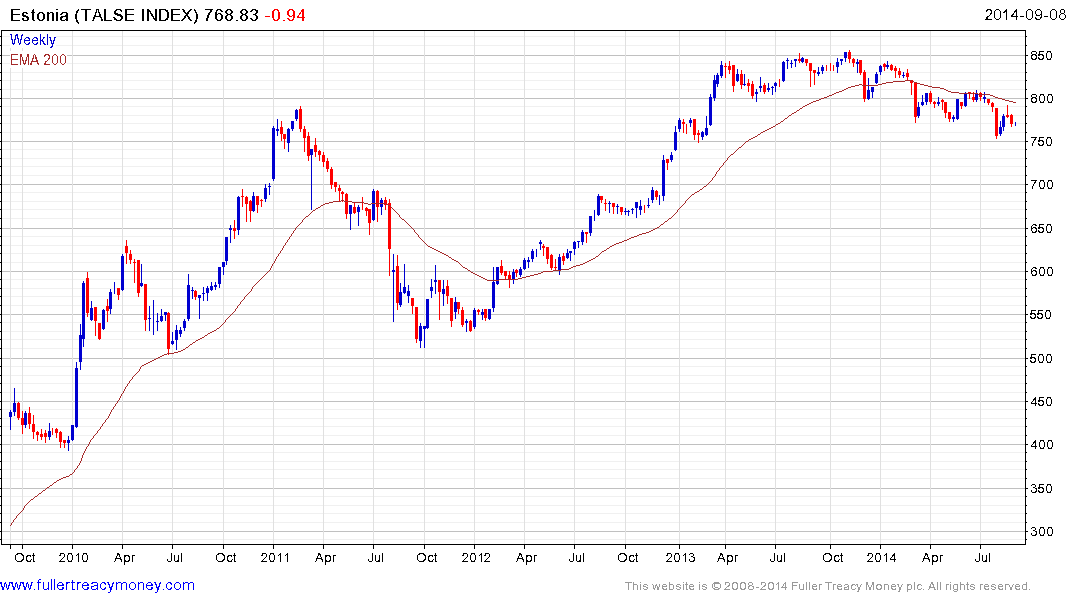The image size is (1075, 600).
Task: Click the 2012 year label on time axis
Action: [476, 557]
